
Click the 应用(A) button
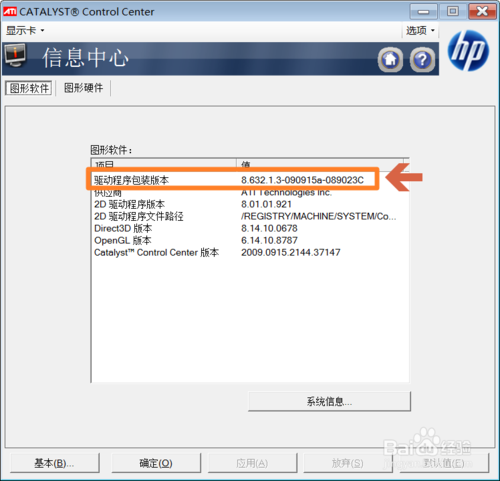pyautogui.click(x=252, y=463)
